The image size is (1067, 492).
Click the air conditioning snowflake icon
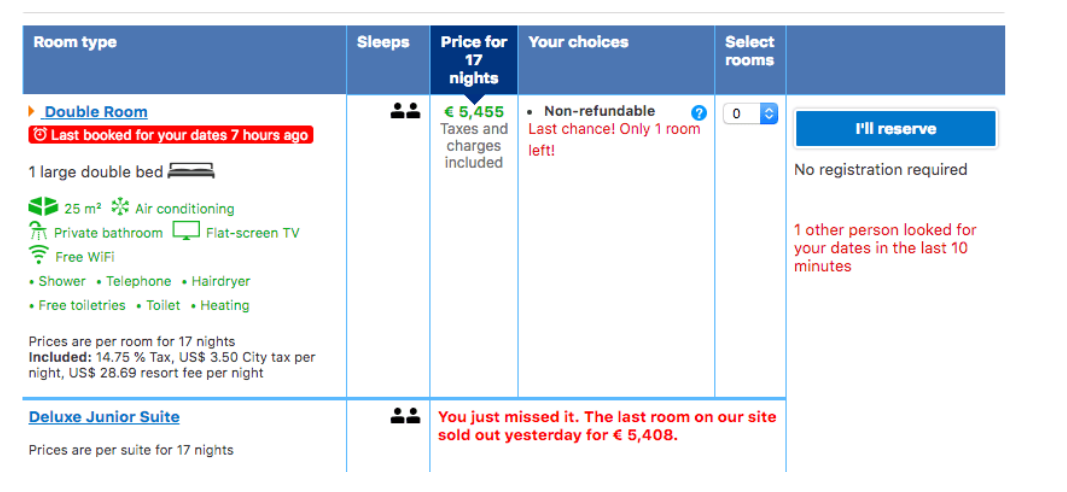pos(120,208)
